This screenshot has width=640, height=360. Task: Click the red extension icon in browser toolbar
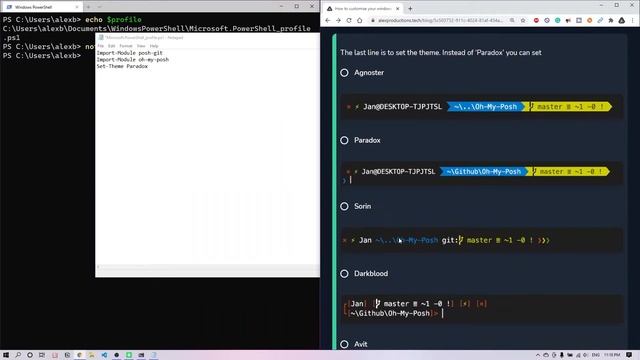pyautogui.click(x=536, y=20)
